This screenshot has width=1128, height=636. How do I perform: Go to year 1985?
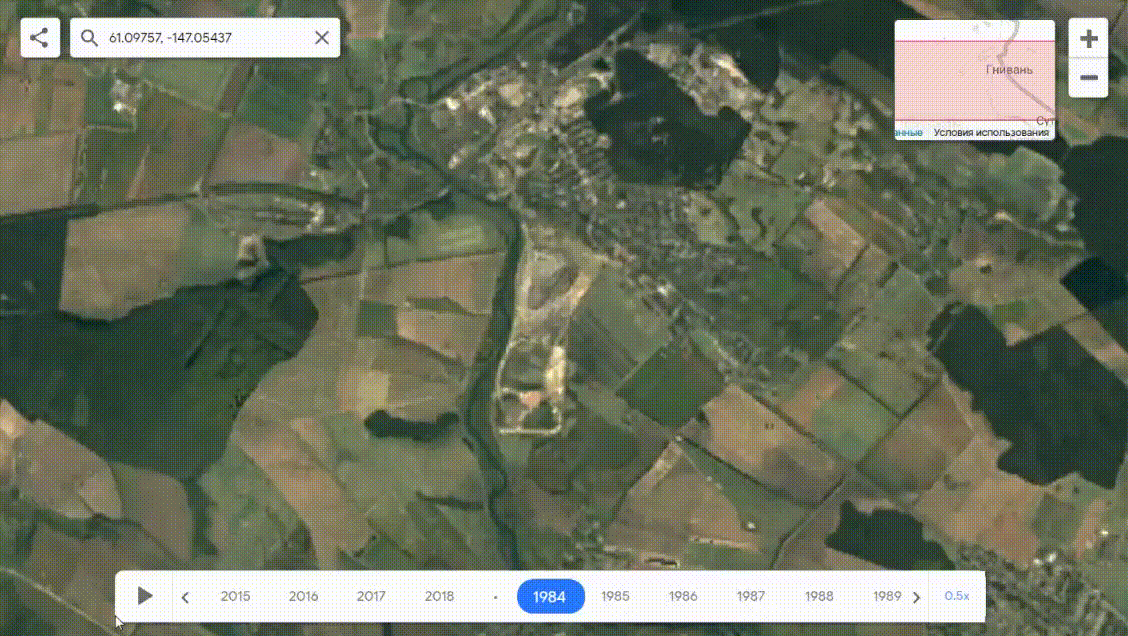pyautogui.click(x=615, y=596)
